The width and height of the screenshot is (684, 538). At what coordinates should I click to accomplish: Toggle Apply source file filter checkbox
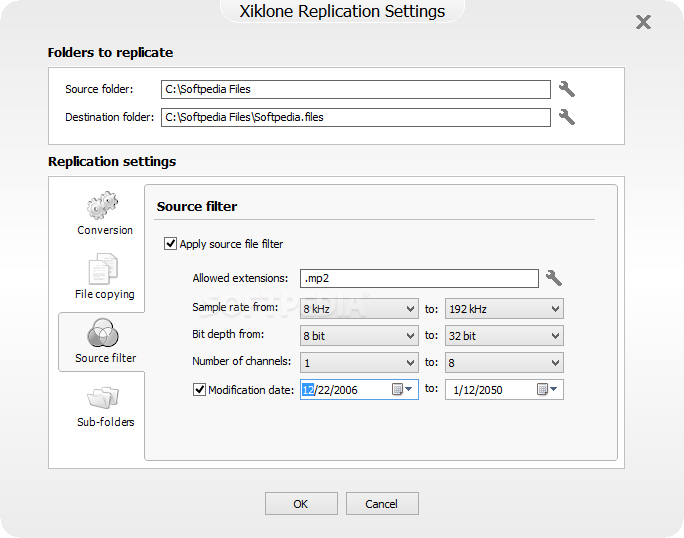(x=170, y=243)
